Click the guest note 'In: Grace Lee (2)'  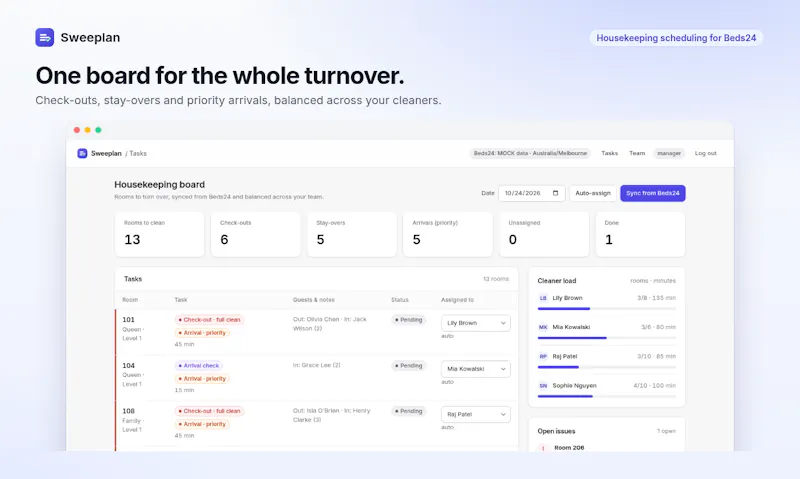(316, 365)
